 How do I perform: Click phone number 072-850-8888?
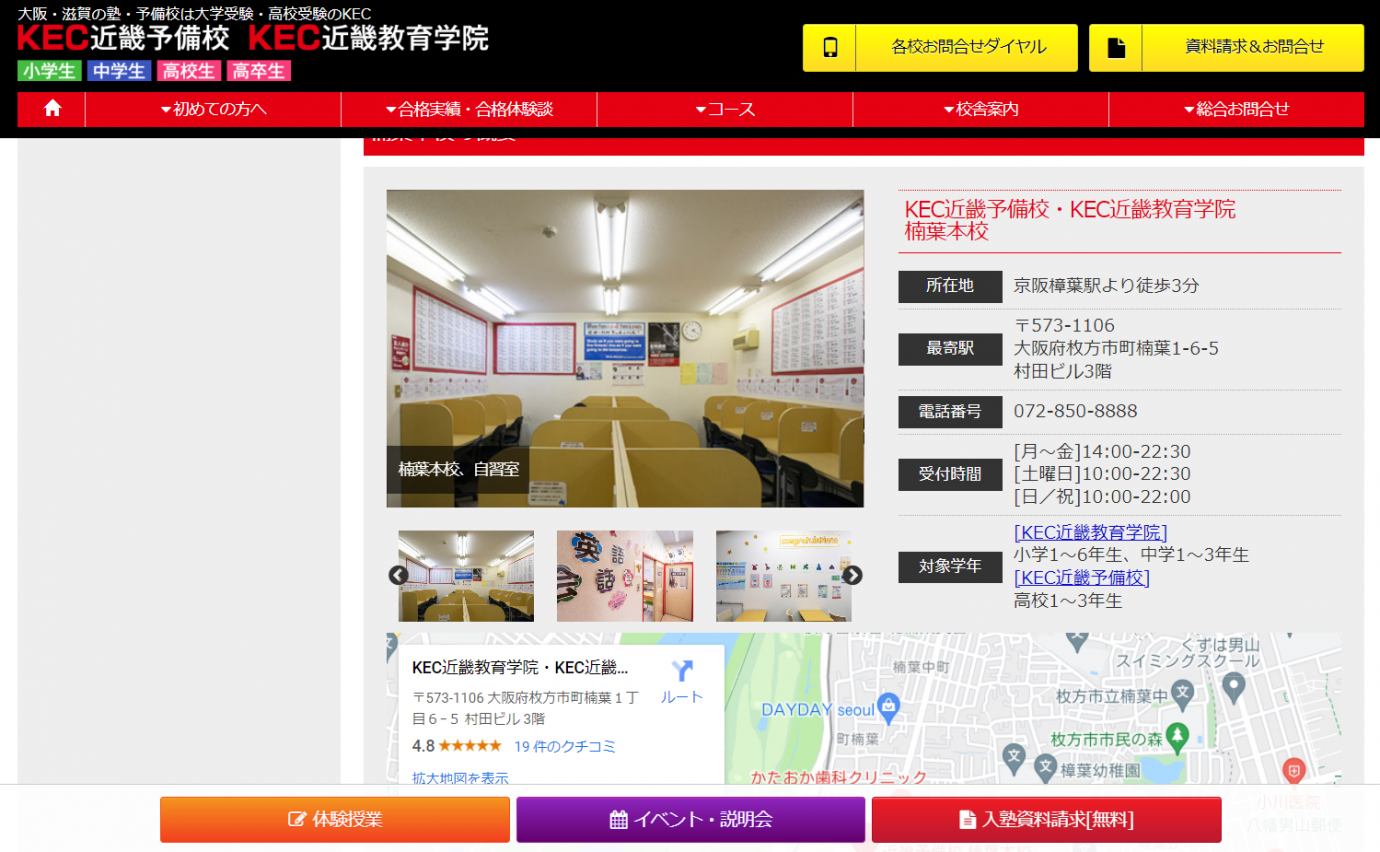pos(1075,411)
